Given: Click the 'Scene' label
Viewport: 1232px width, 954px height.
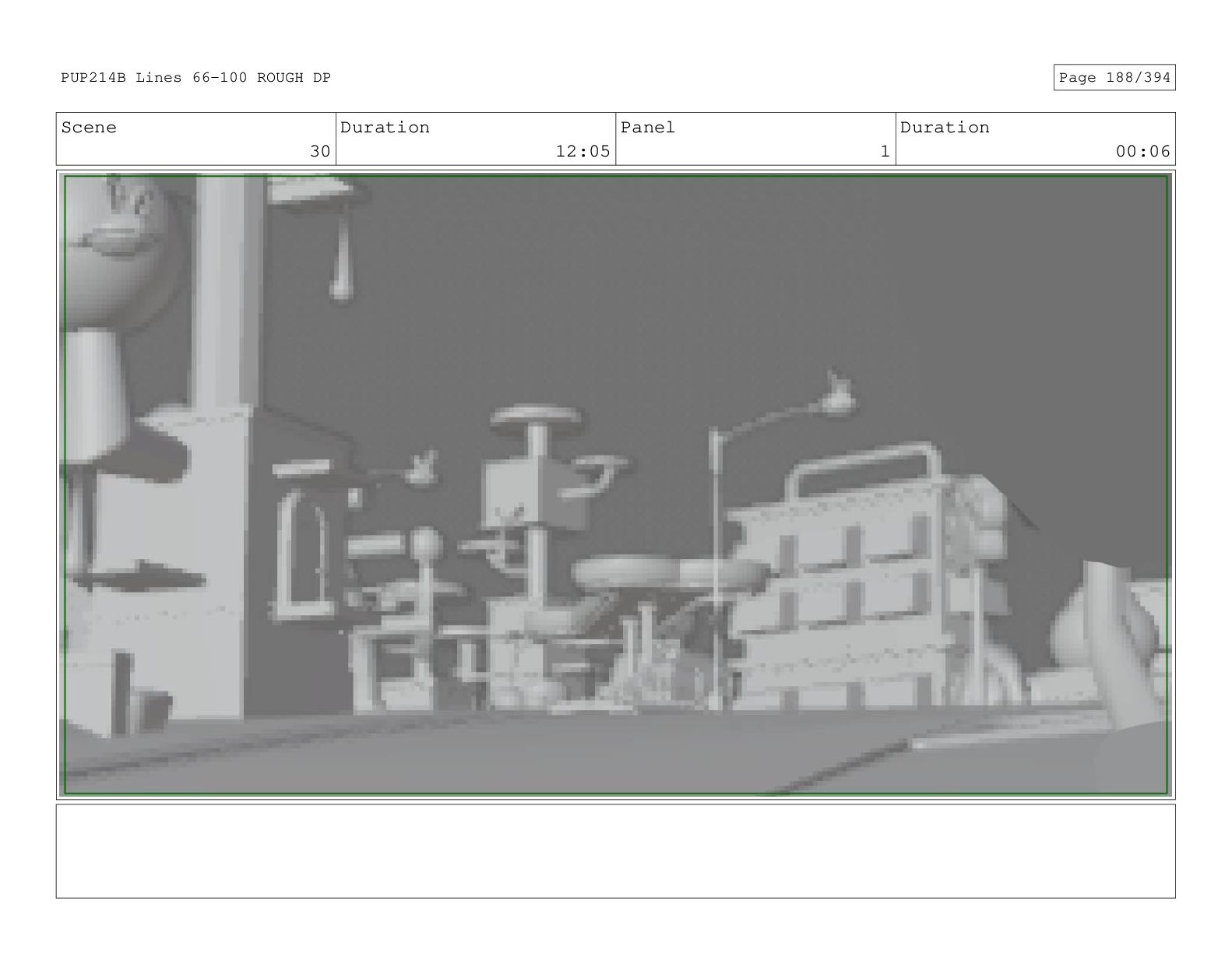Looking at the screenshot, I should 89,128.
